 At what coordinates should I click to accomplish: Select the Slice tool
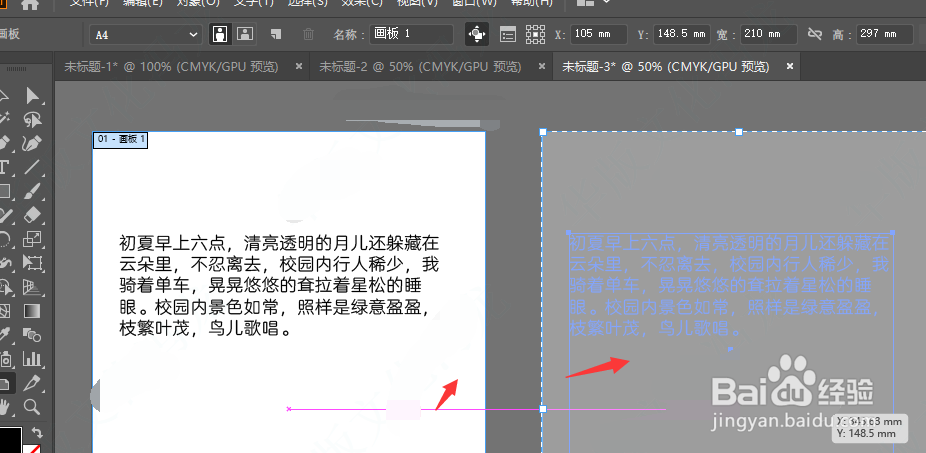32,383
